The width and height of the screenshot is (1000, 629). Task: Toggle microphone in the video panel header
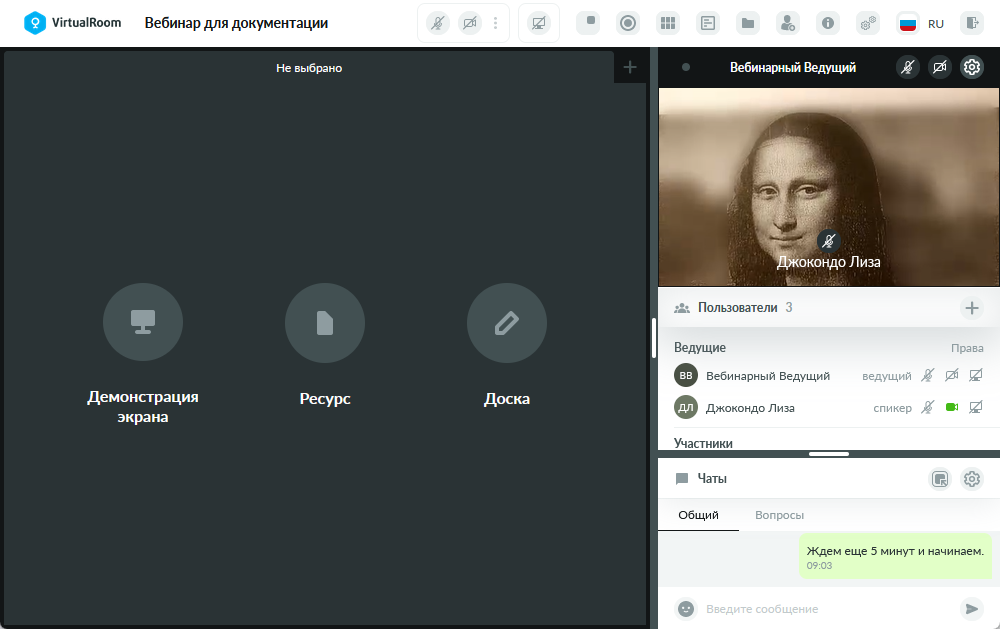coord(908,67)
